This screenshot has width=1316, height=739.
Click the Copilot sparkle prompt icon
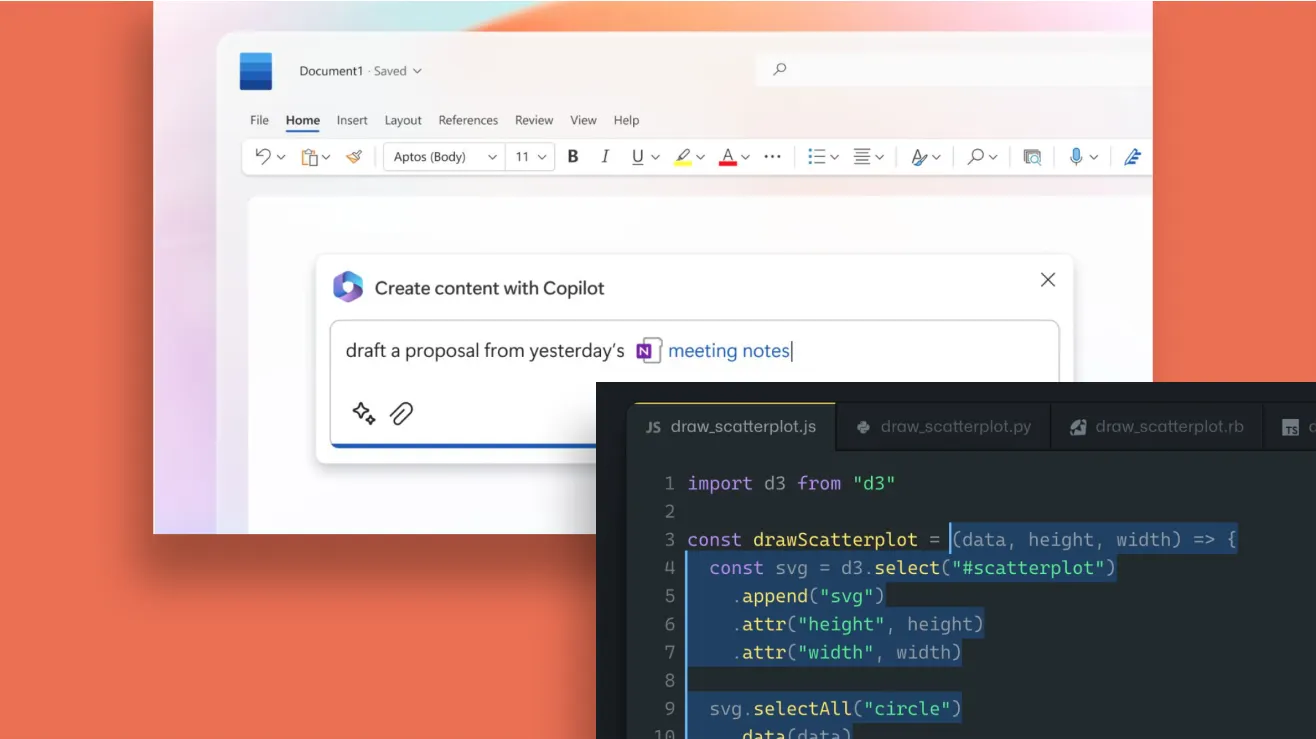[x=364, y=413]
